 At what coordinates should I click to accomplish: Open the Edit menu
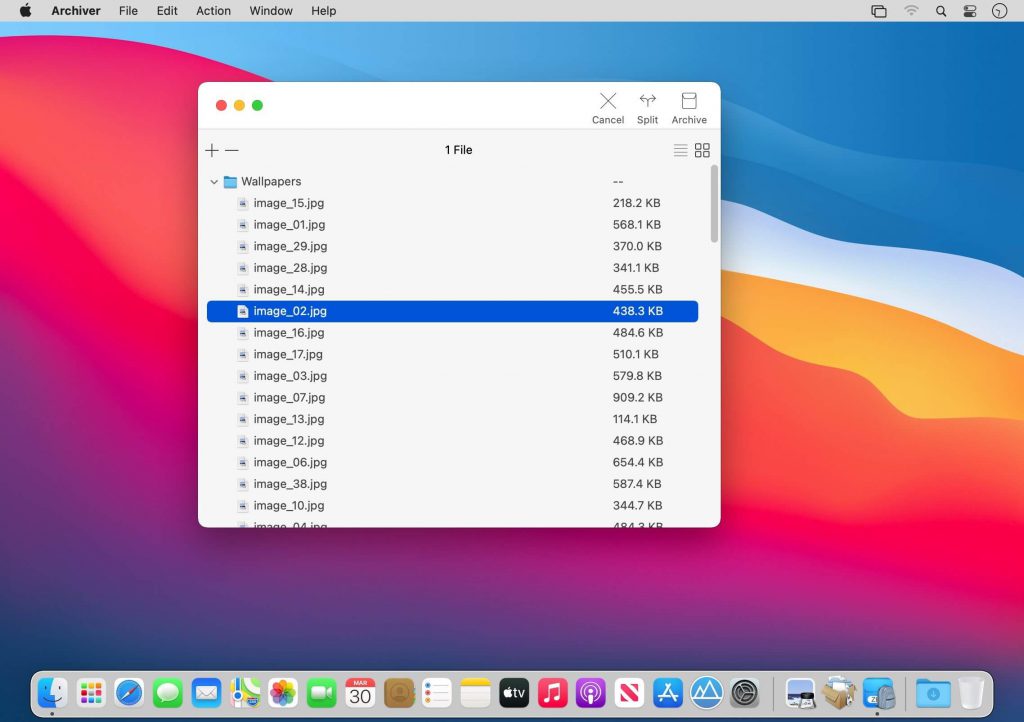point(166,11)
